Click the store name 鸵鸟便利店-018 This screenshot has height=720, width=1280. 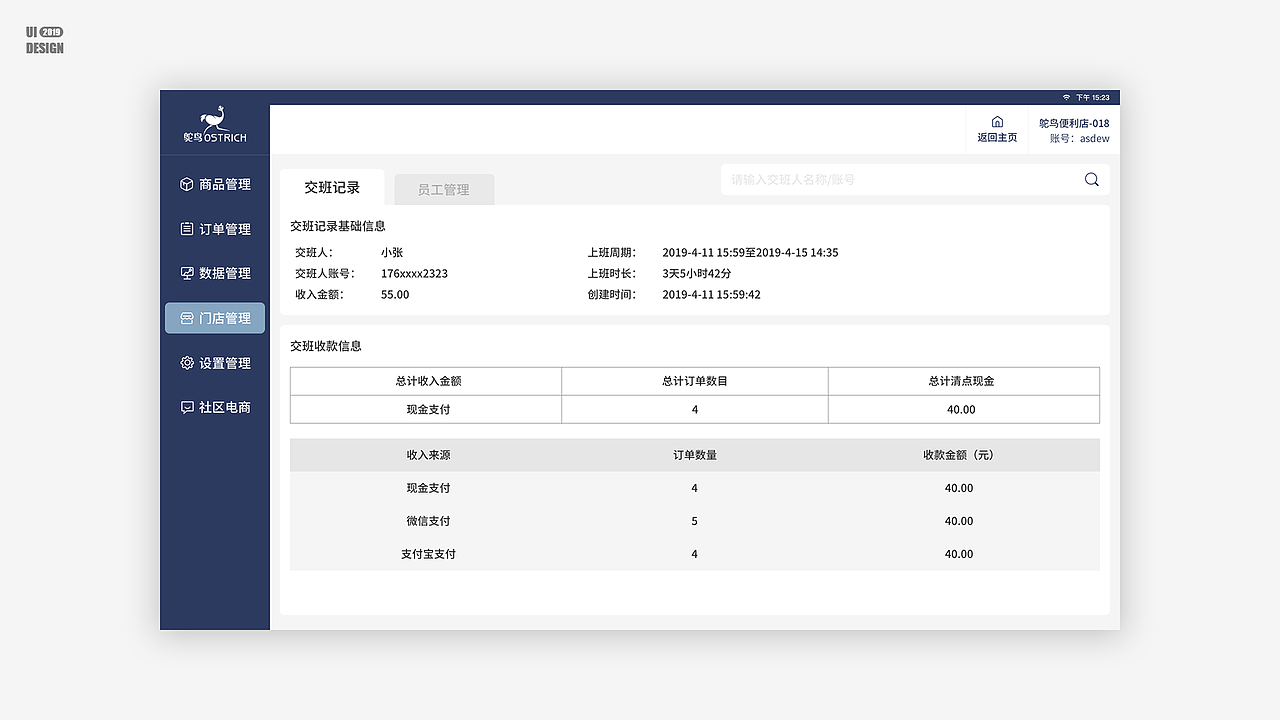tap(1074, 123)
